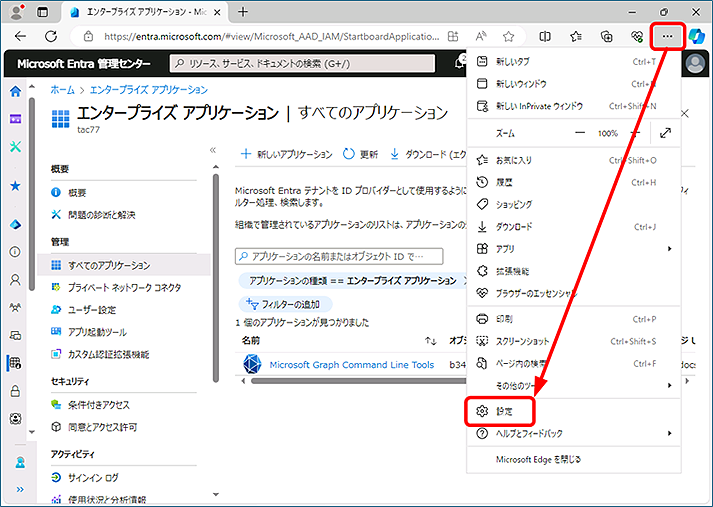This screenshot has height=507, width=713.
Task: Click フィルターの追加 button
Action: point(286,304)
